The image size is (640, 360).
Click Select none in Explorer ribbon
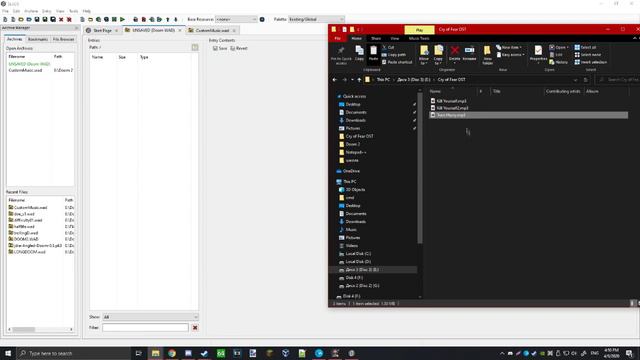pos(588,55)
